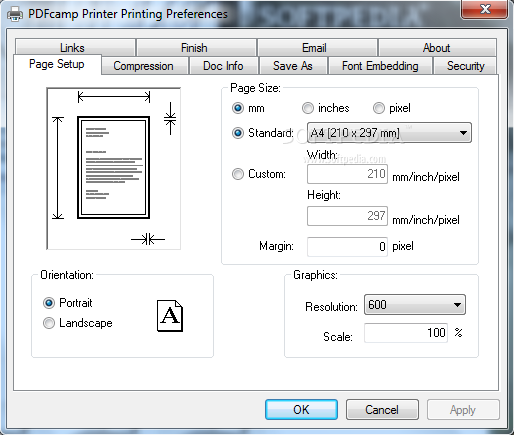The height and width of the screenshot is (435, 514).
Task: Click the Height field showing 297
Action: [x=347, y=216]
